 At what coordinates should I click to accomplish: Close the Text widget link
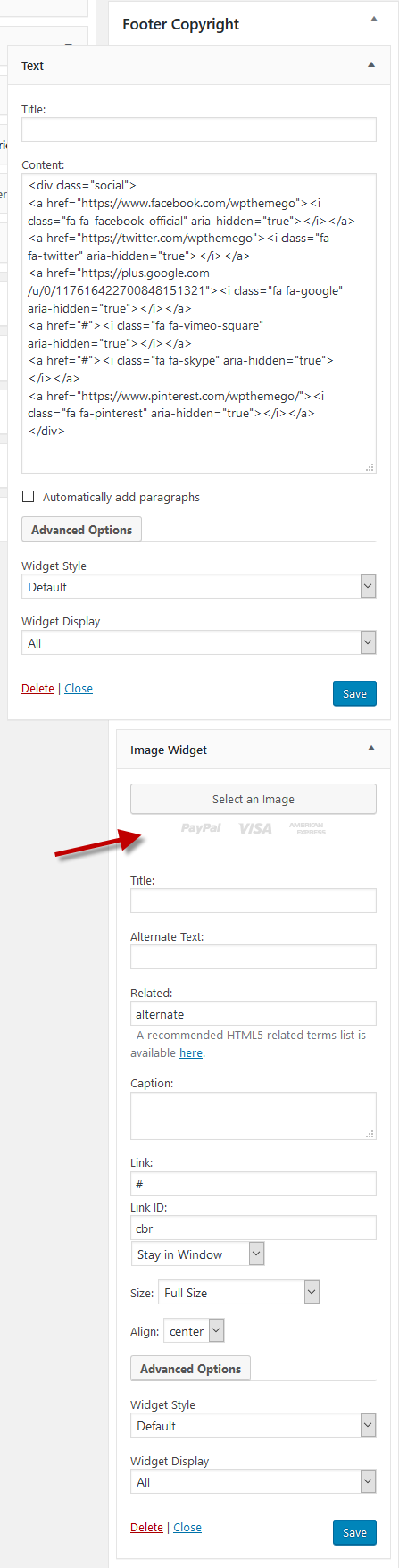click(x=79, y=689)
